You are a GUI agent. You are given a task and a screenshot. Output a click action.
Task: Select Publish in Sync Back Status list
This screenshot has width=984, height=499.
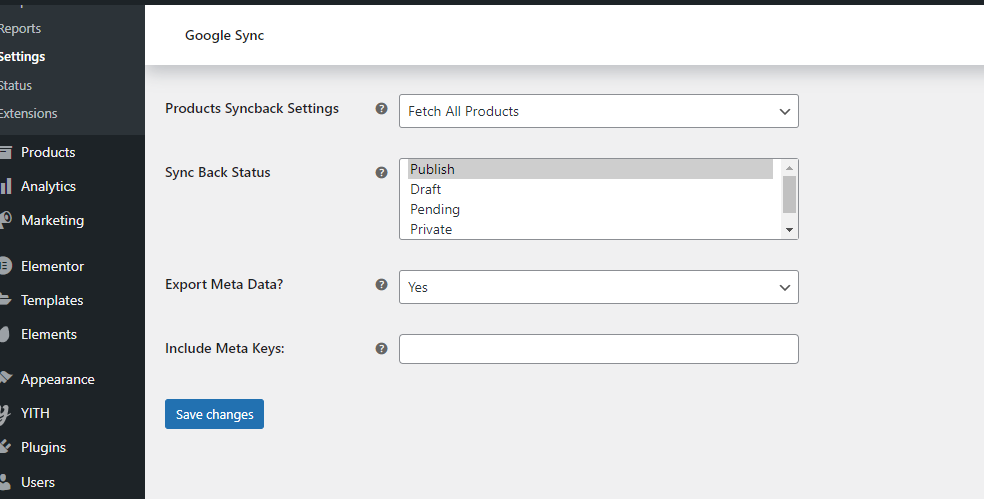click(x=591, y=169)
